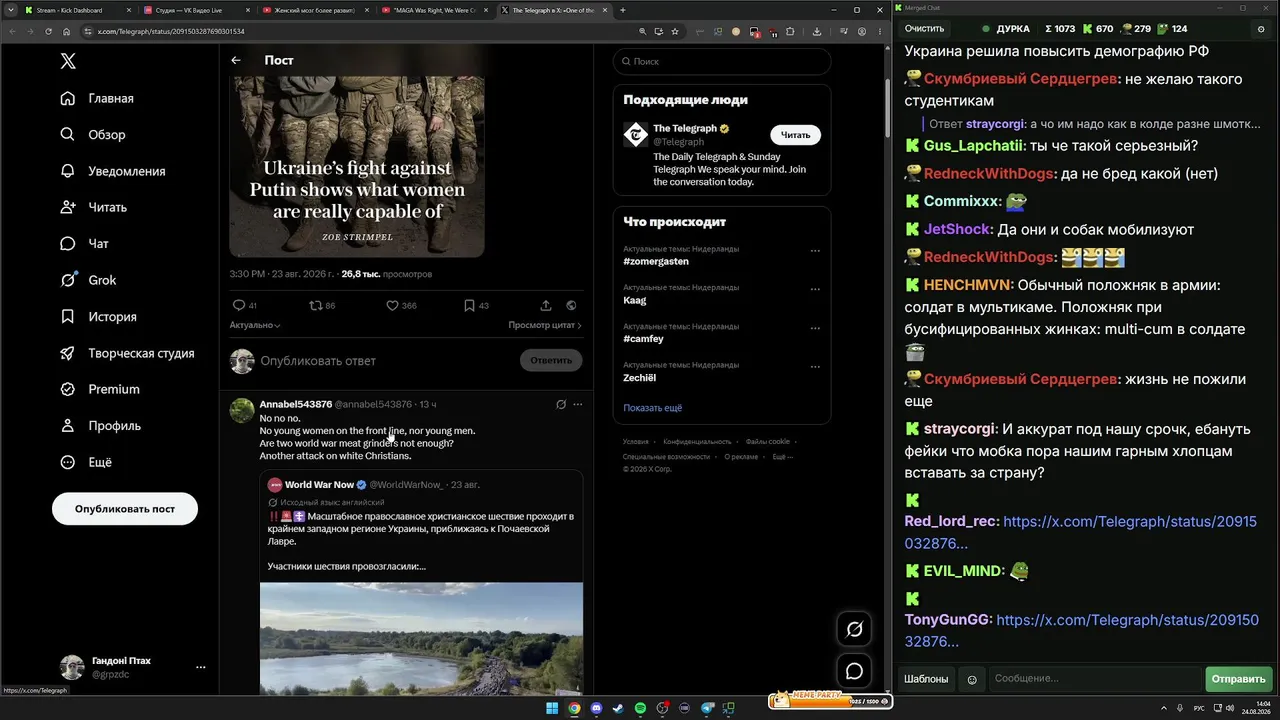Click Опубликовать пост button

tap(125, 509)
